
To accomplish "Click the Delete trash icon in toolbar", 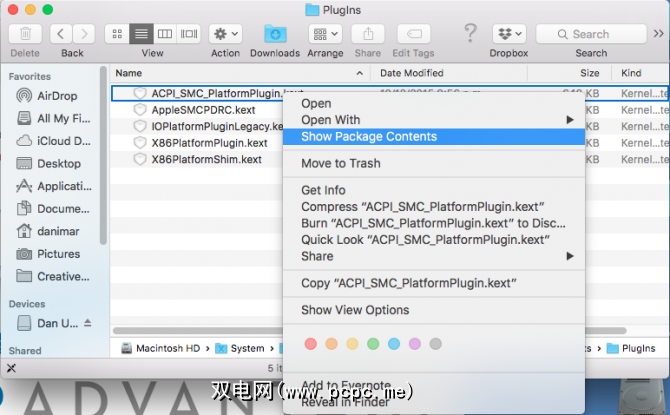I will pyautogui.click(x=24, y=34).
